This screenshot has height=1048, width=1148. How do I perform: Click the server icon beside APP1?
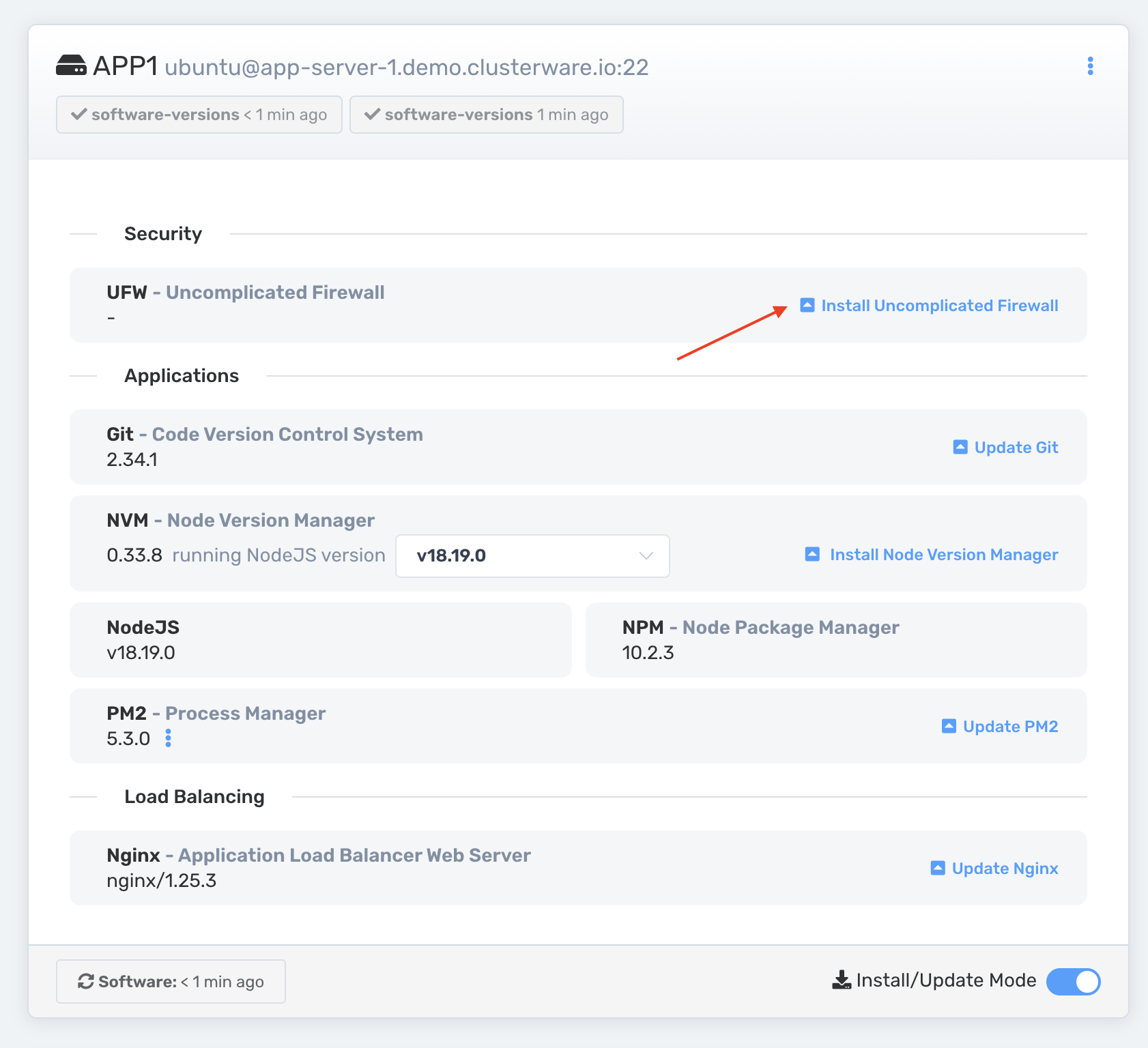[71, 65]
